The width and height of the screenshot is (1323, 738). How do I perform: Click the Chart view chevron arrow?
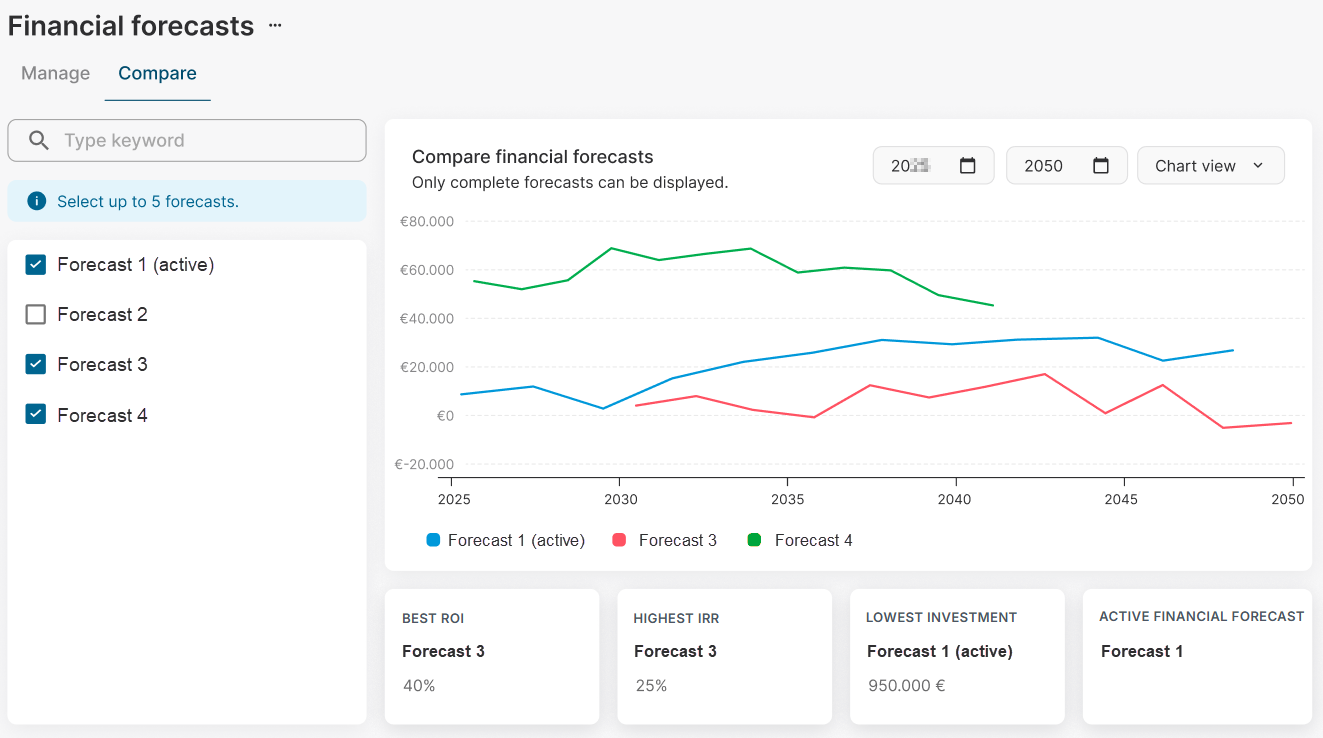point(1258,166)
